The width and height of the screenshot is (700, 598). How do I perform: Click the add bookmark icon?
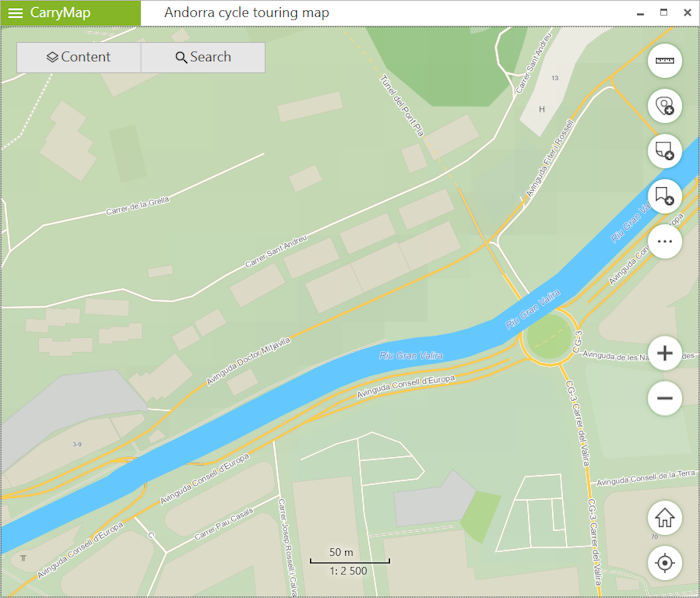pos(665,196)
